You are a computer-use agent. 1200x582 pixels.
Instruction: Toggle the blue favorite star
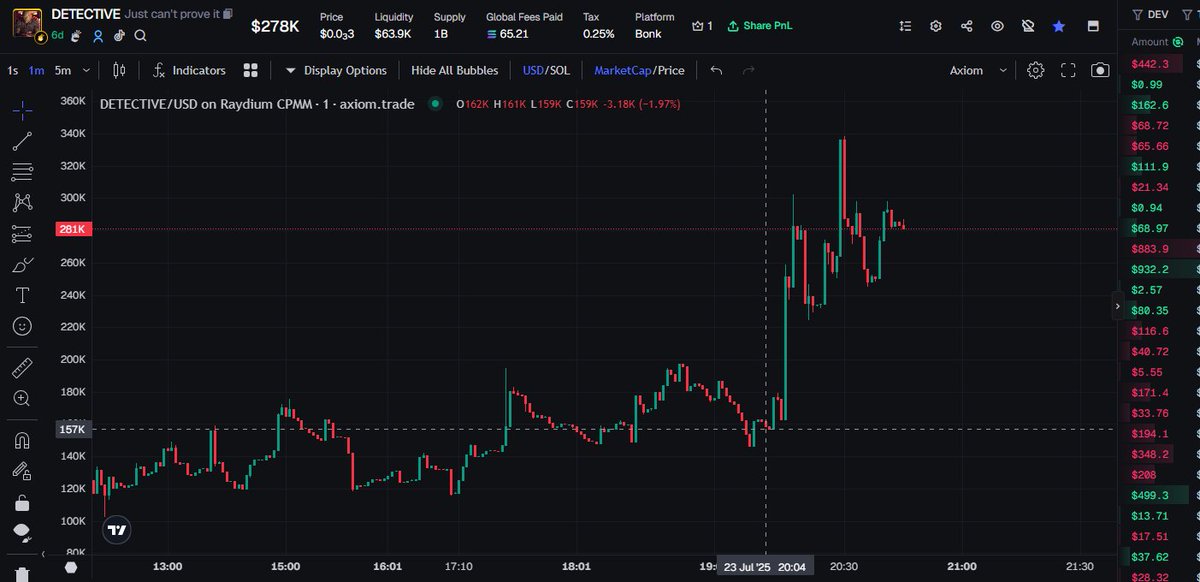tap(1058, 26)
